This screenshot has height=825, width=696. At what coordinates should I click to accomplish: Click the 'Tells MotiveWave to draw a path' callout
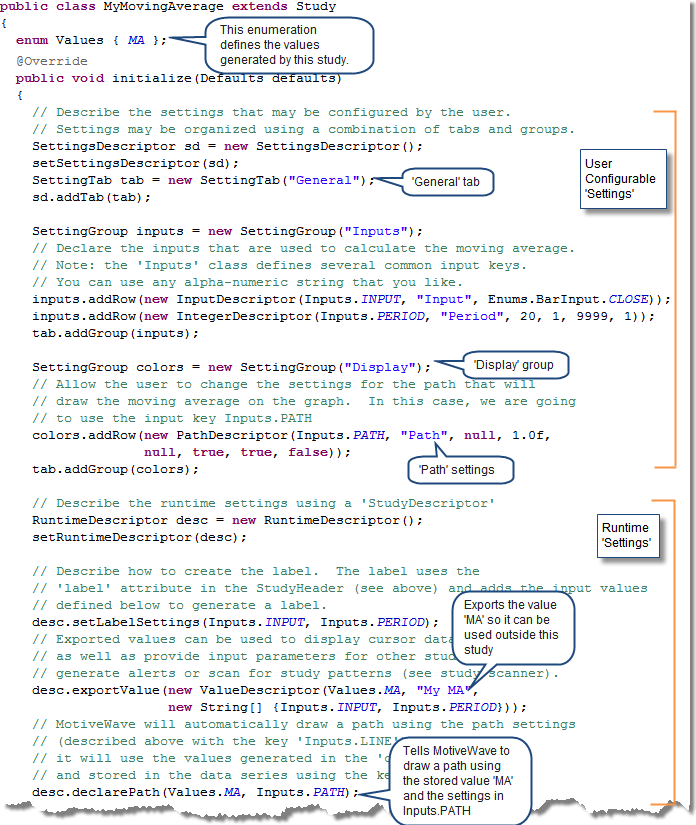(466, 782)
